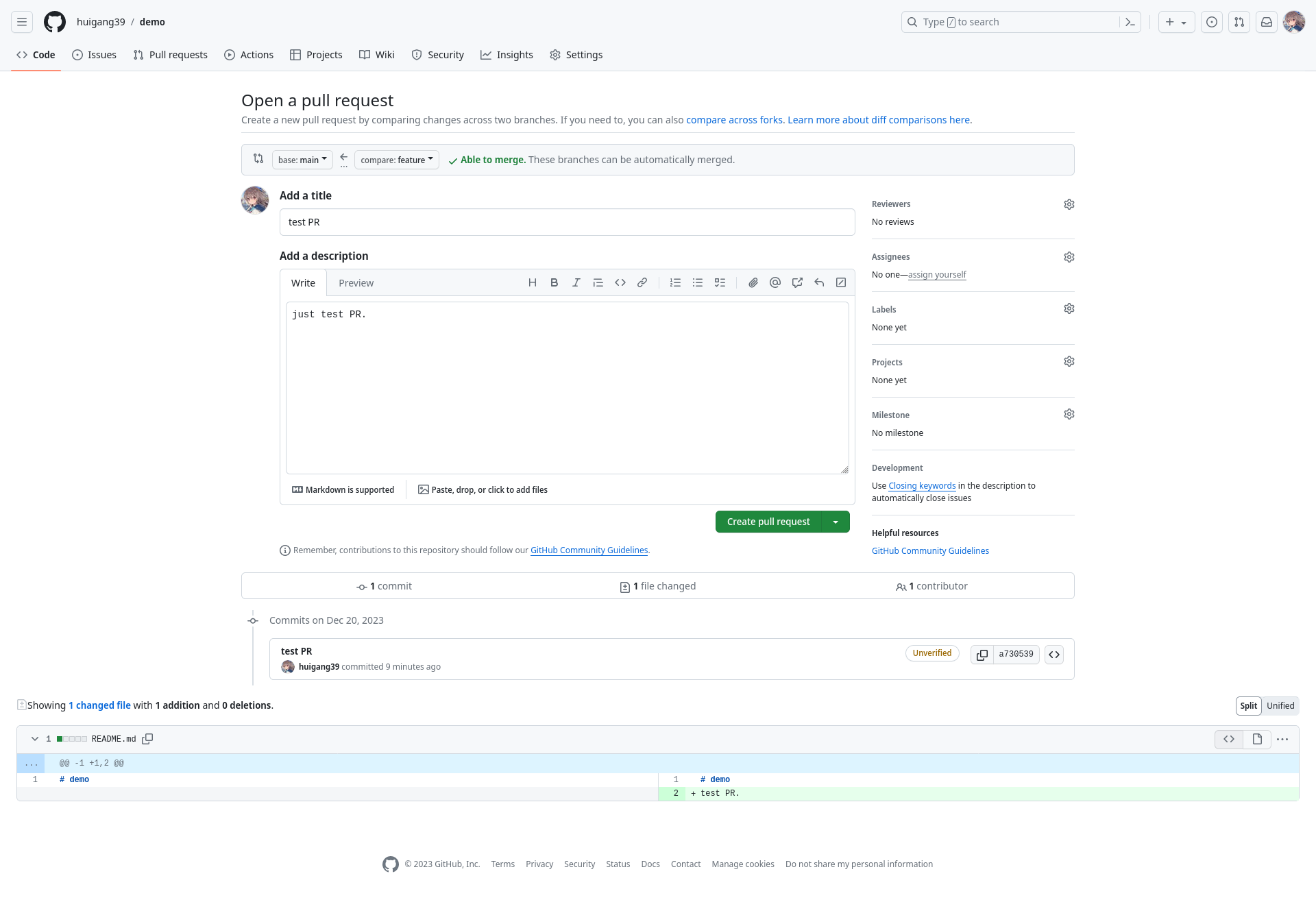
Task: Click the mention @ icon
Action: point(775,282)
